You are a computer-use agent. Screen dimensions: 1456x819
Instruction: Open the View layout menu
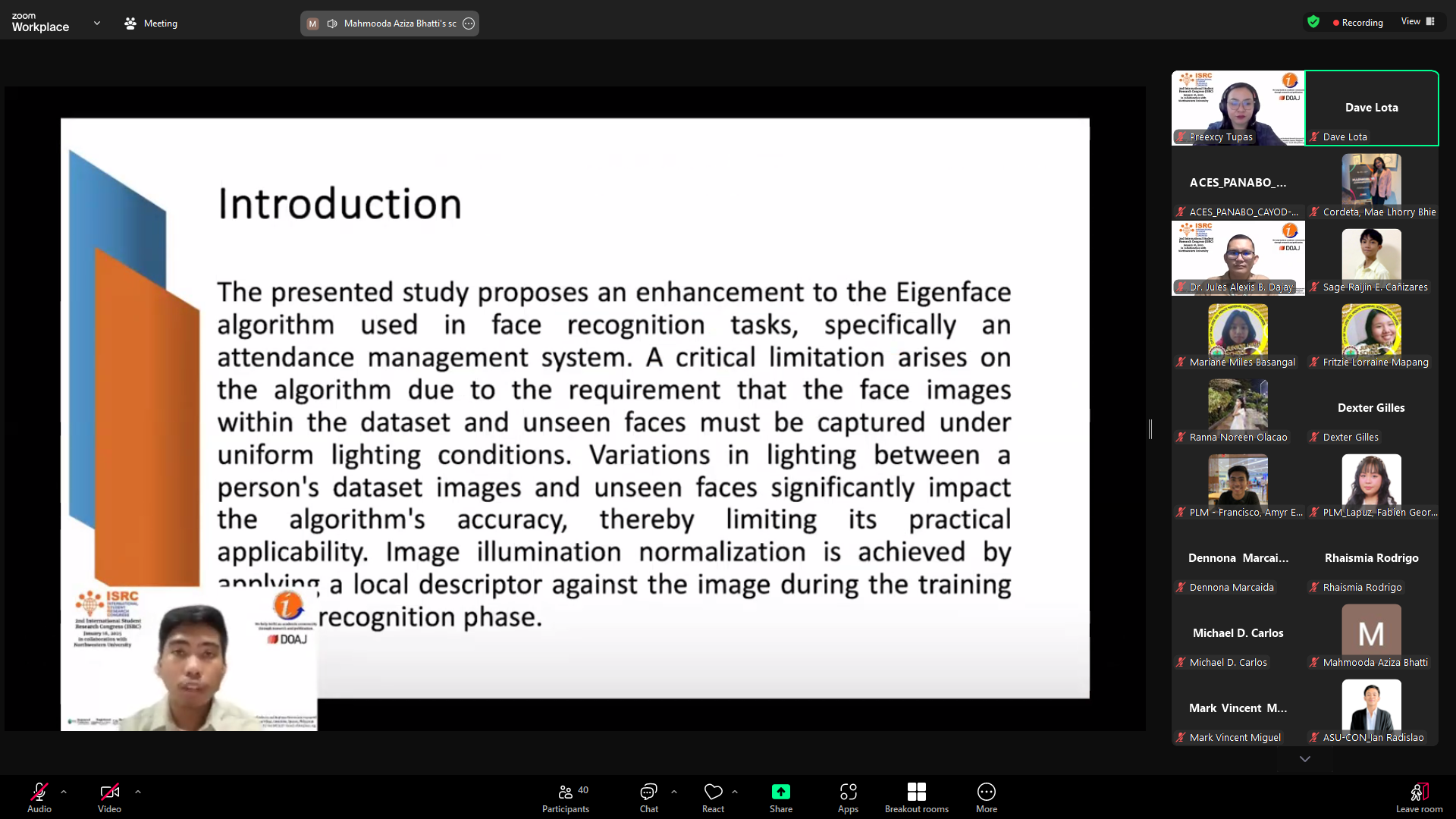click(1417, 22)
